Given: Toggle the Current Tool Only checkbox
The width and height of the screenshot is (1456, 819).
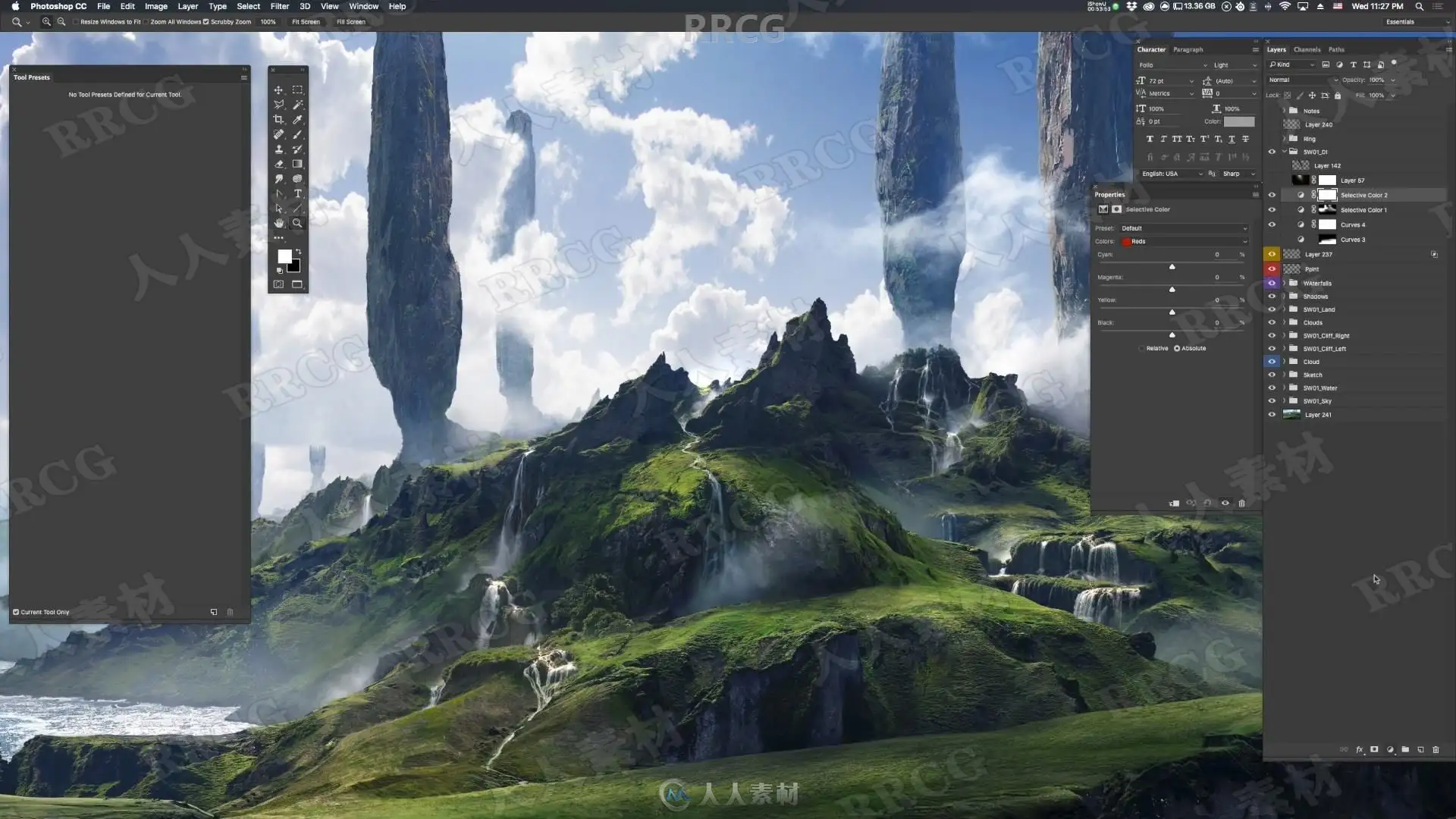Looking at the screenshot, I should (x=16, y=612).
